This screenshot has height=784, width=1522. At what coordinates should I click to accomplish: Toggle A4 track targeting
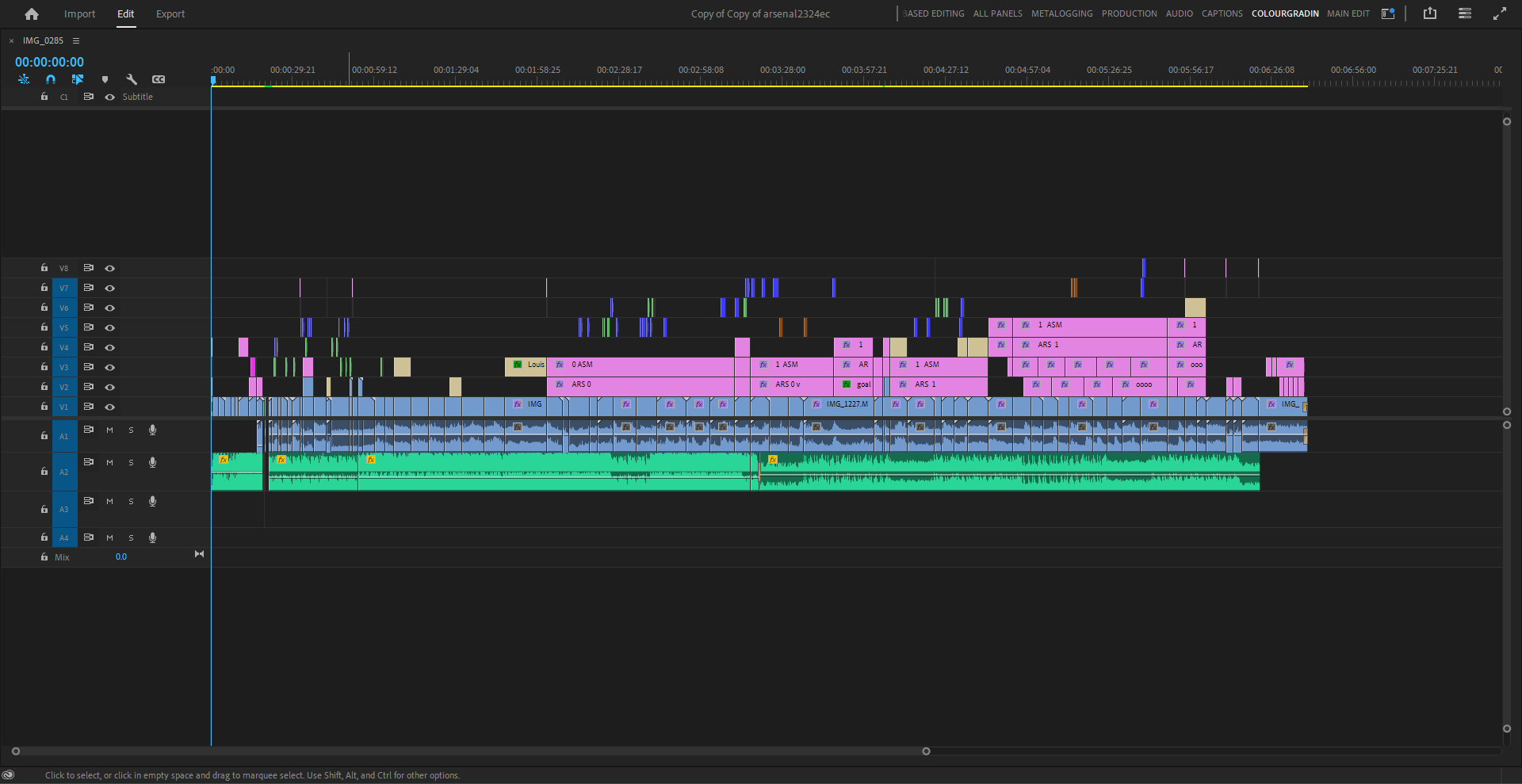click(x=64, y=537)
